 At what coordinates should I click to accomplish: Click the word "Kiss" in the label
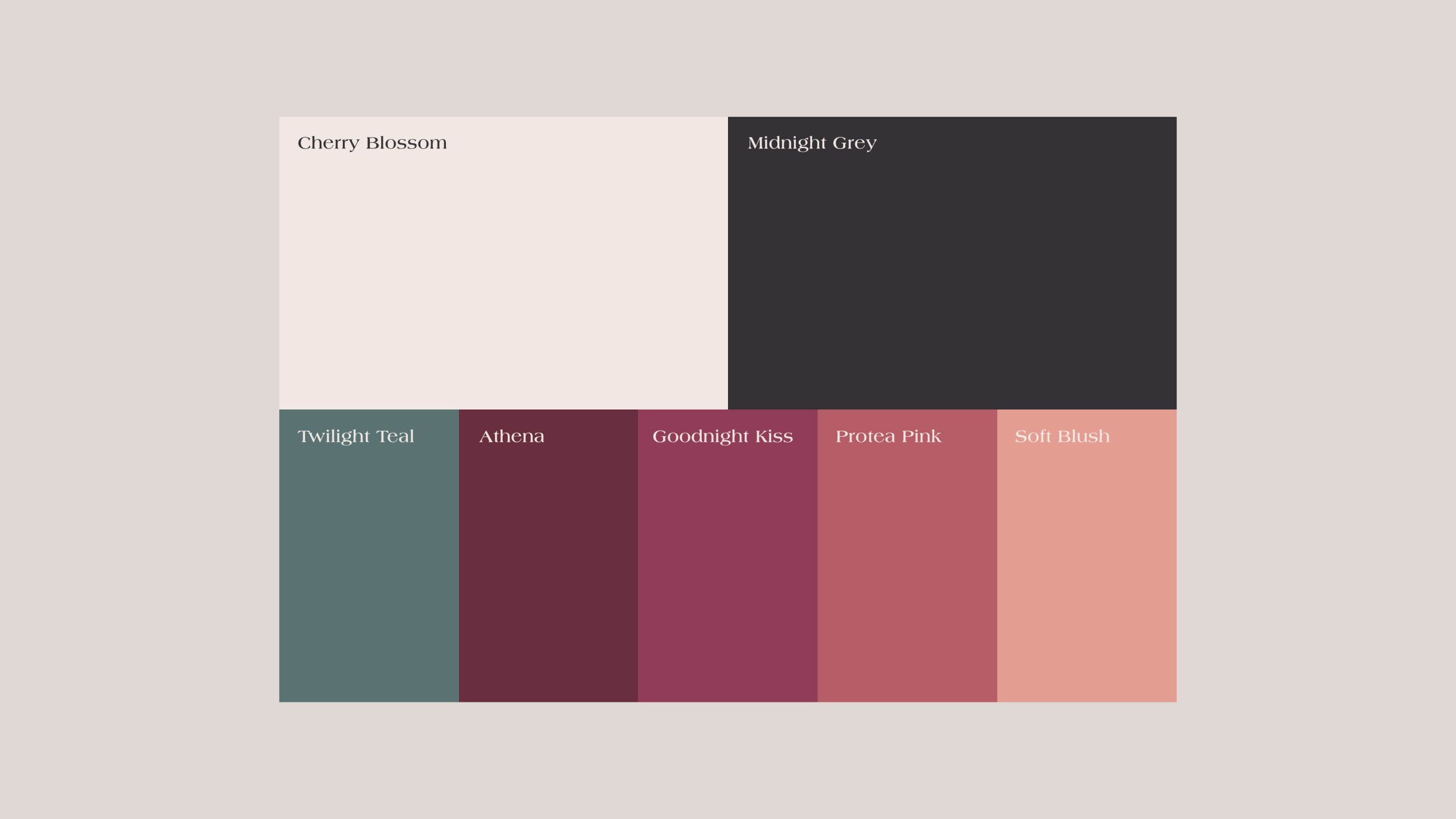(x=773, y=436)
